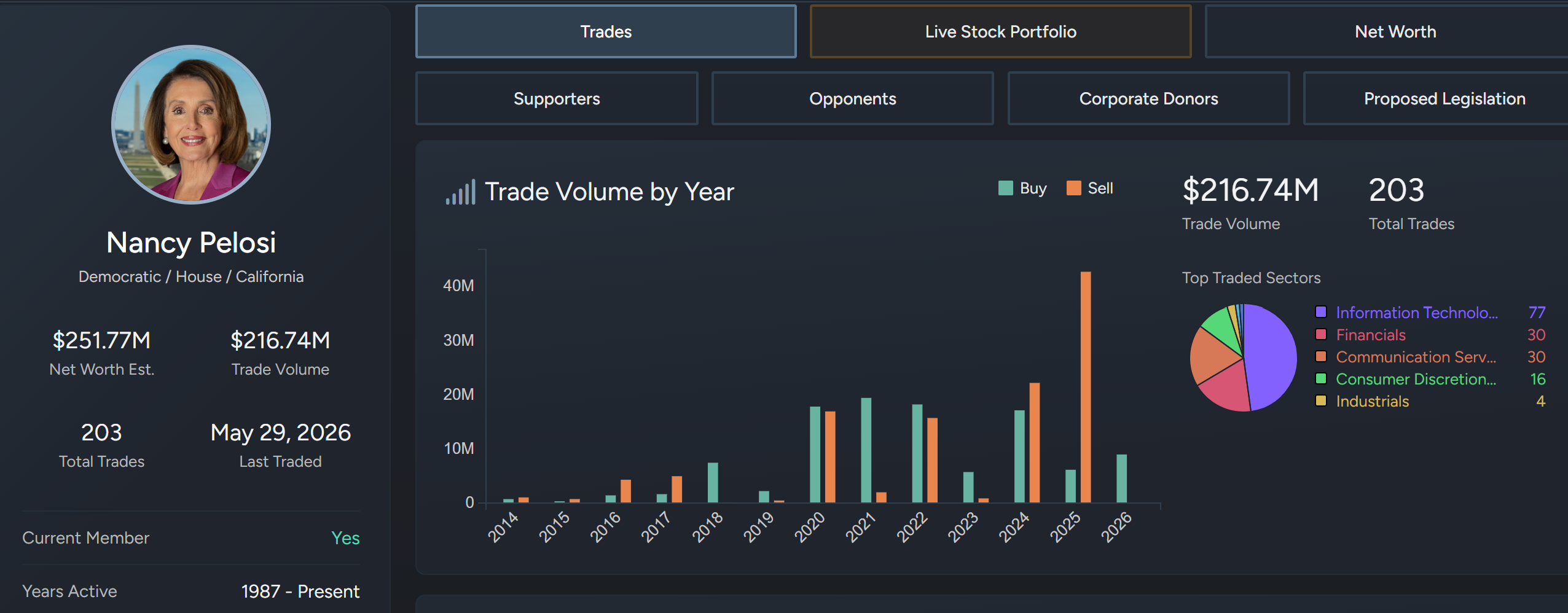Click the 2021 Buy bar
Image resolution: width=1568 pixels, height=613 pixels.
tap(866, 450)
